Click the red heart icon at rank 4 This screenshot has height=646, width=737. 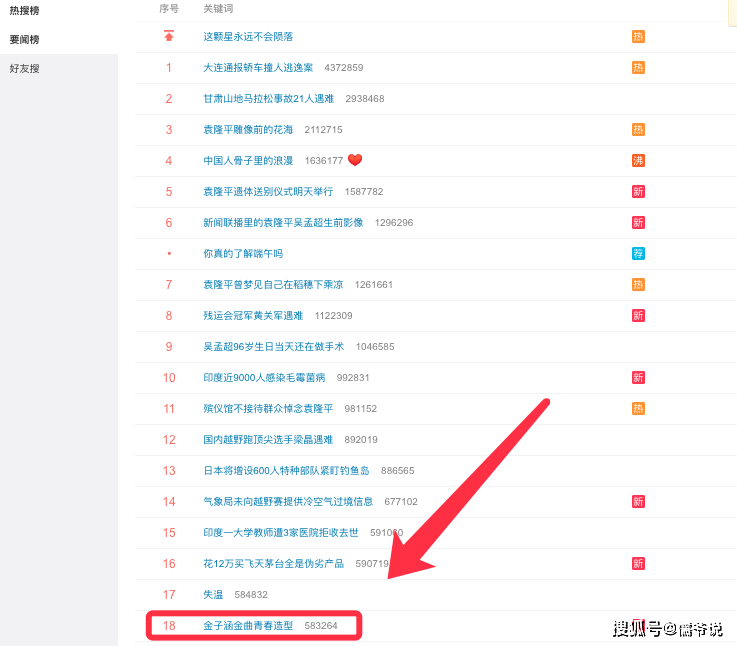click(355, 160)
